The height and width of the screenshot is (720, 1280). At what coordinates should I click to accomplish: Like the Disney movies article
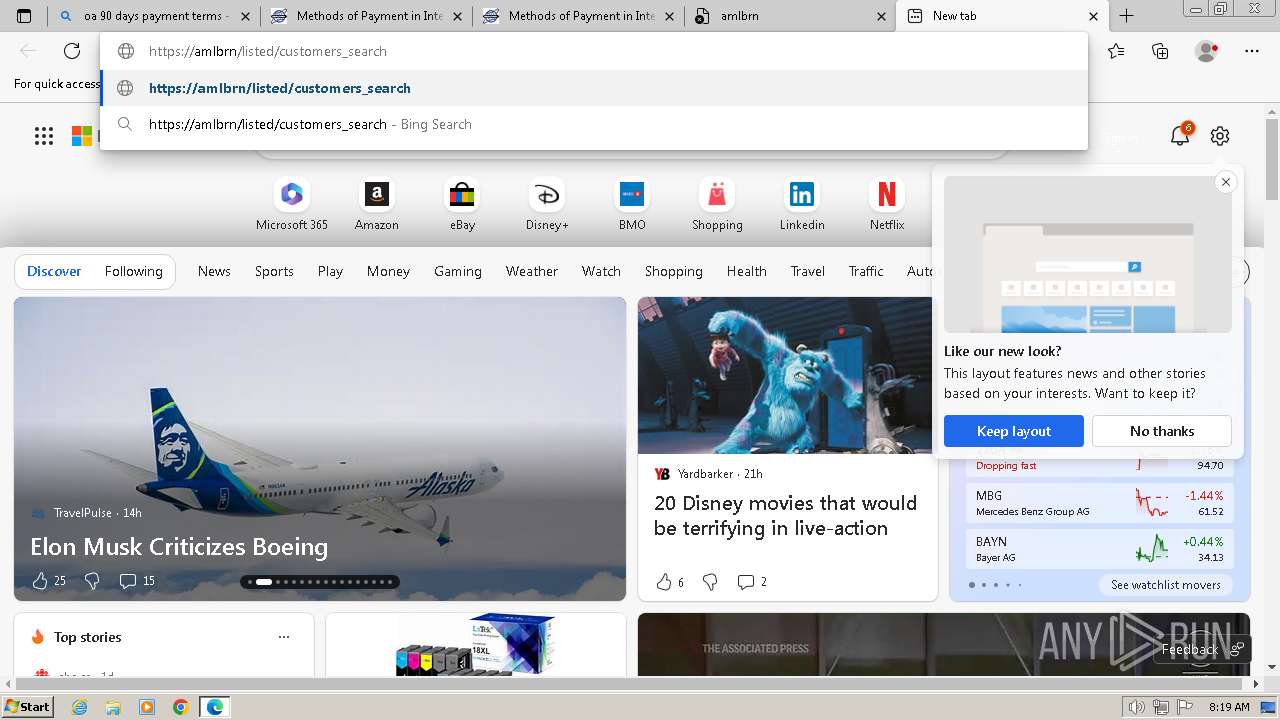(x=670, y=582)
